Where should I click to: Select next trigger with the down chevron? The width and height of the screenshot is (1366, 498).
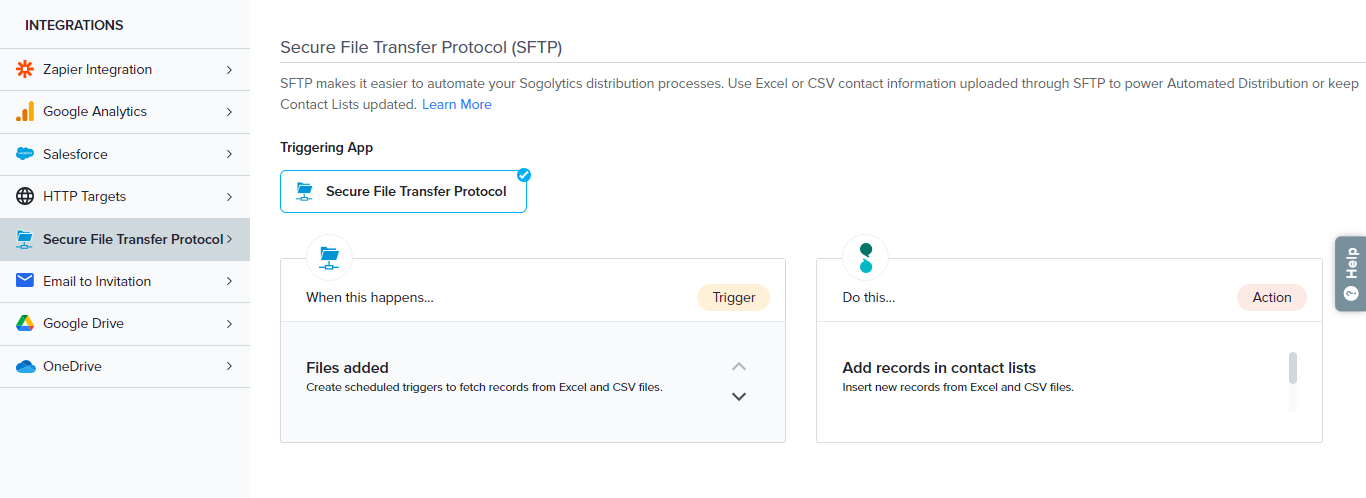739,396
